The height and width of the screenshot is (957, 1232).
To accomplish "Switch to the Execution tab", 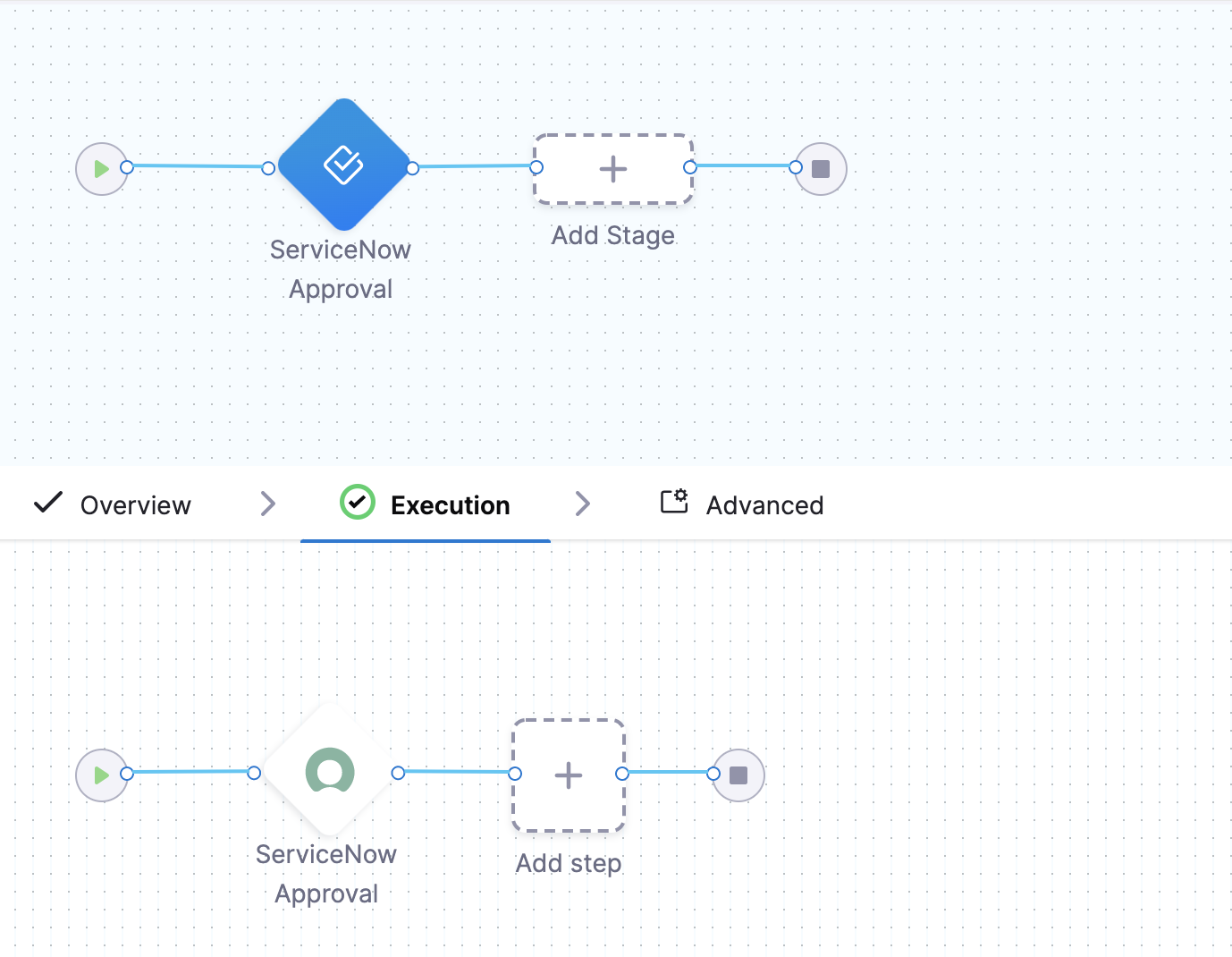I will coord(450,505).
